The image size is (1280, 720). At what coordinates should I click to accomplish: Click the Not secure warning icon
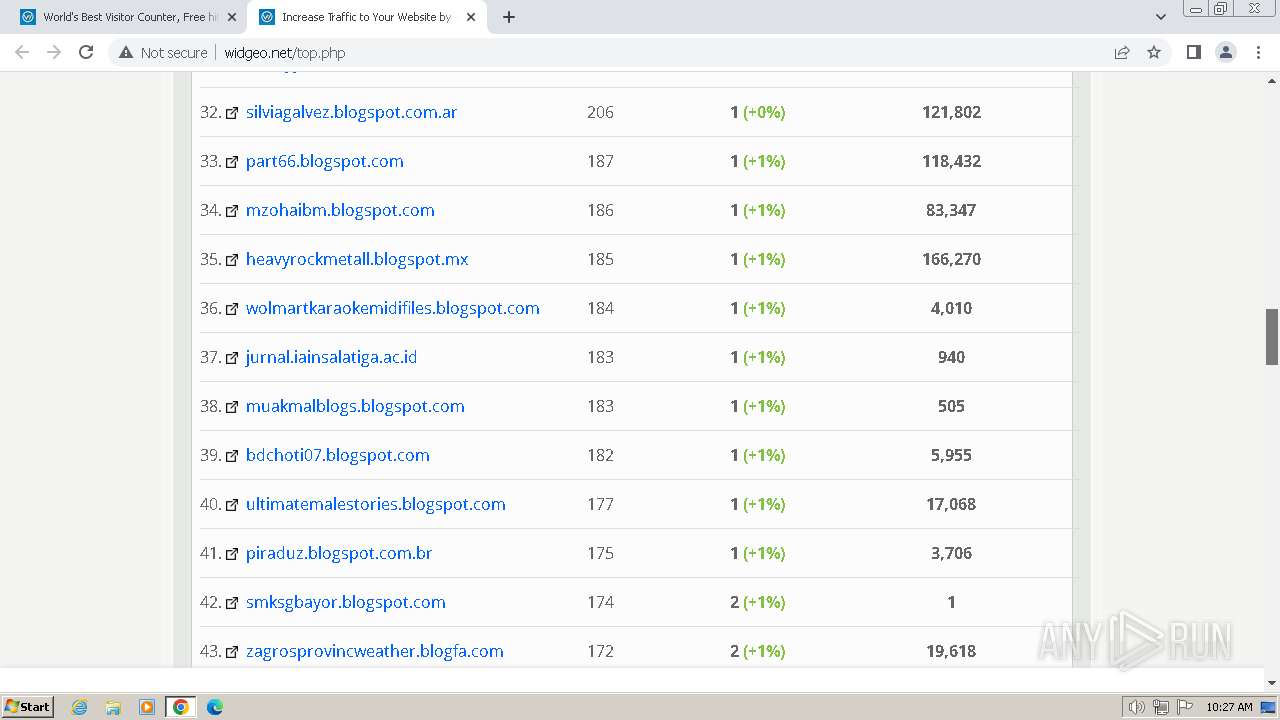pyautogui.click(x=126, y=52)
